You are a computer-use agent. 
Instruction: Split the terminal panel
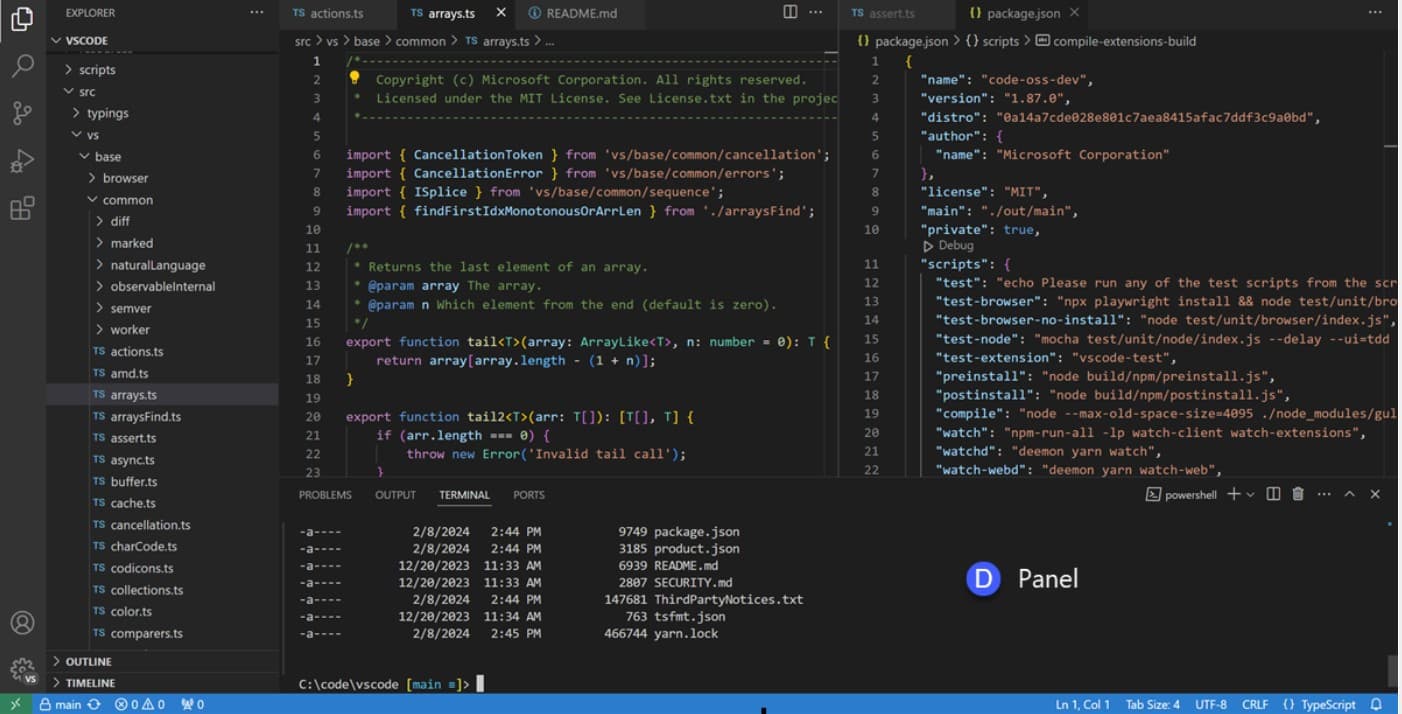[x=1273, y=494]
